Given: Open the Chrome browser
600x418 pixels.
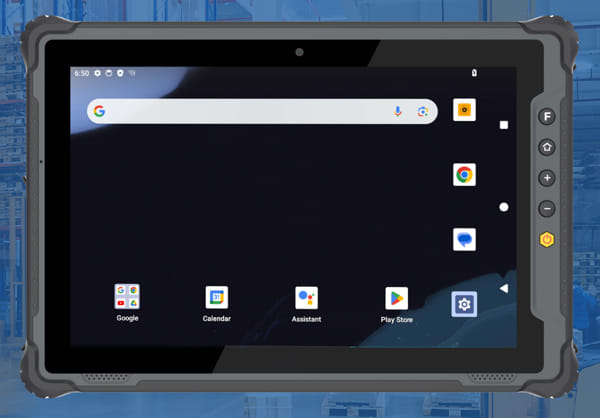Looking at the screenshot, I should click(465, 175).
